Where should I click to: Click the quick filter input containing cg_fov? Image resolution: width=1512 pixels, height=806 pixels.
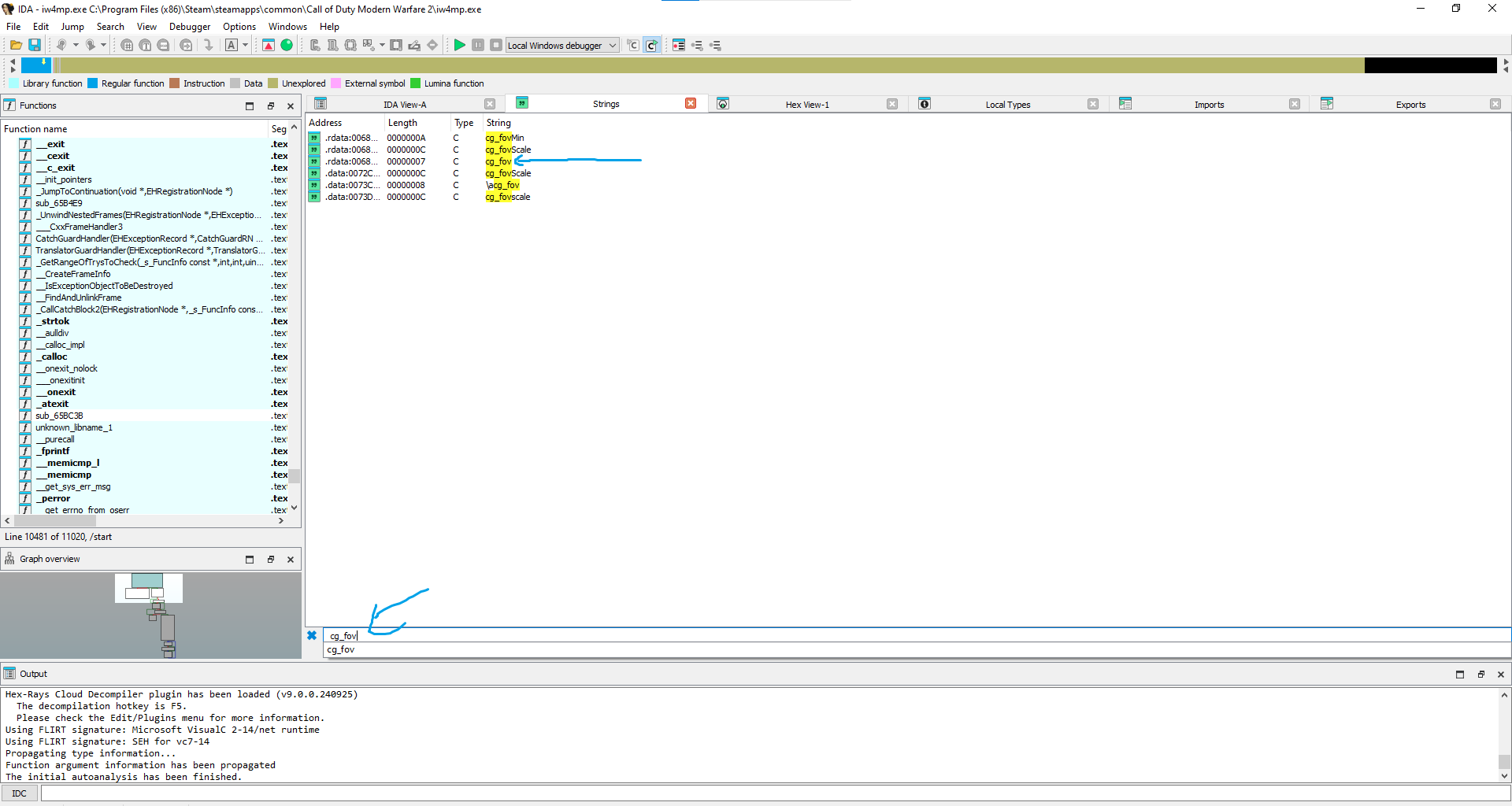(917, 635)
